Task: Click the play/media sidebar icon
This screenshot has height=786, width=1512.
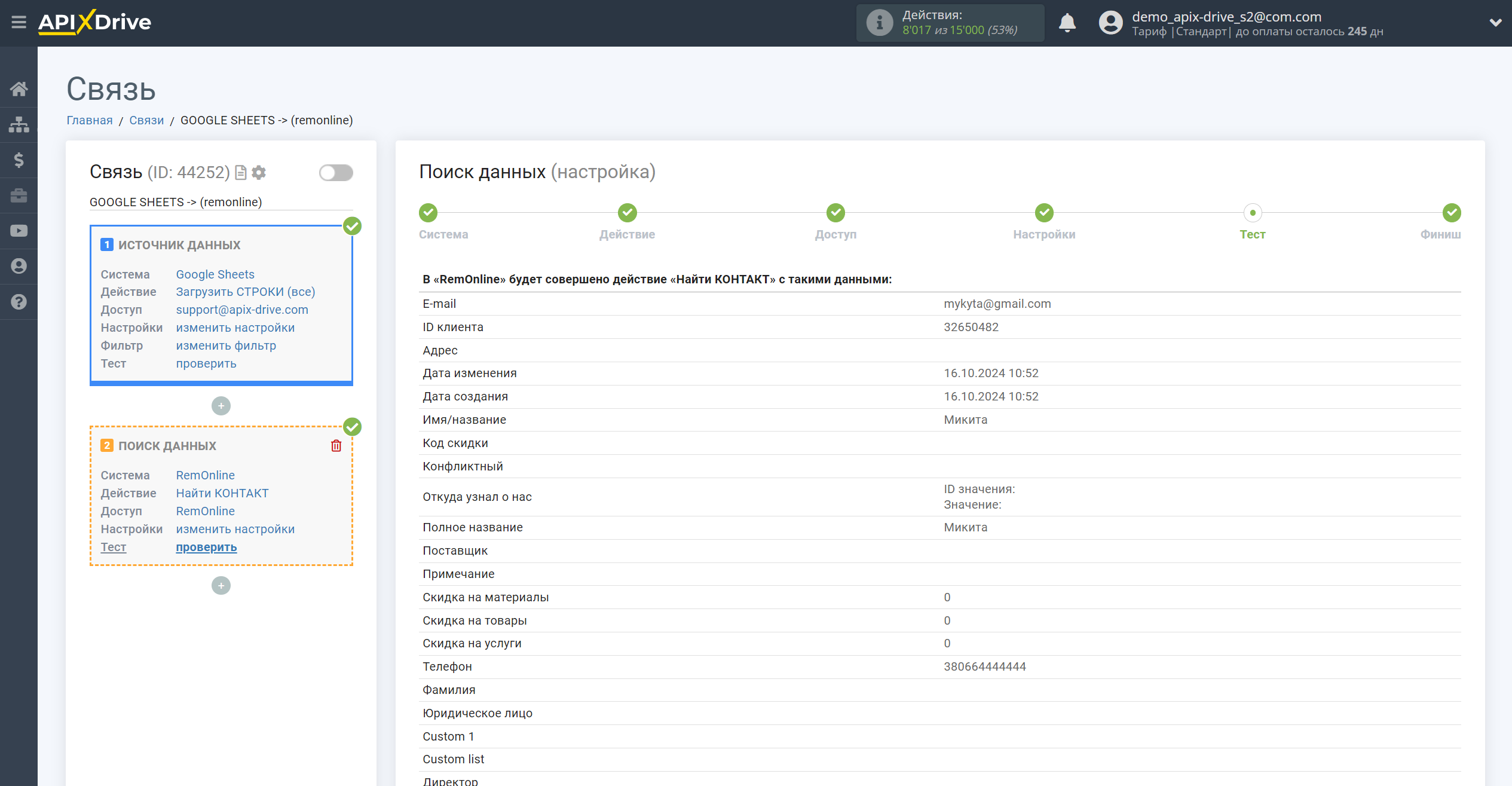Action: (x=18, y=230)
